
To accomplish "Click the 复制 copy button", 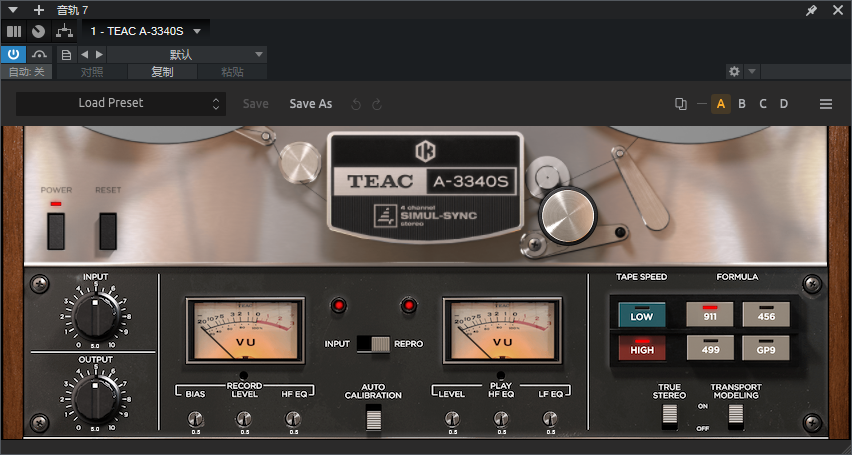I will point(162,72).
